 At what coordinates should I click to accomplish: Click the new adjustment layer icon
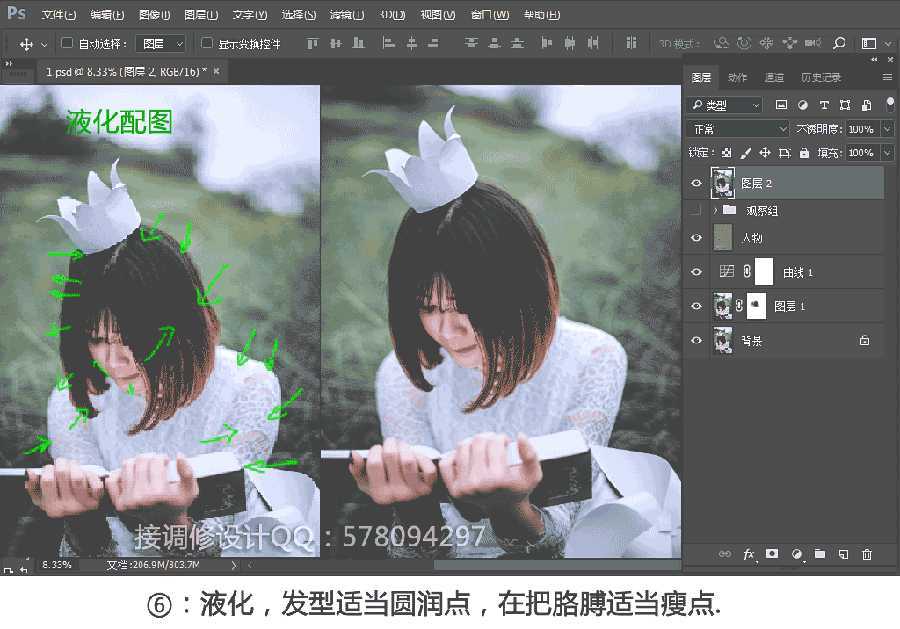(x=795, y=553)
